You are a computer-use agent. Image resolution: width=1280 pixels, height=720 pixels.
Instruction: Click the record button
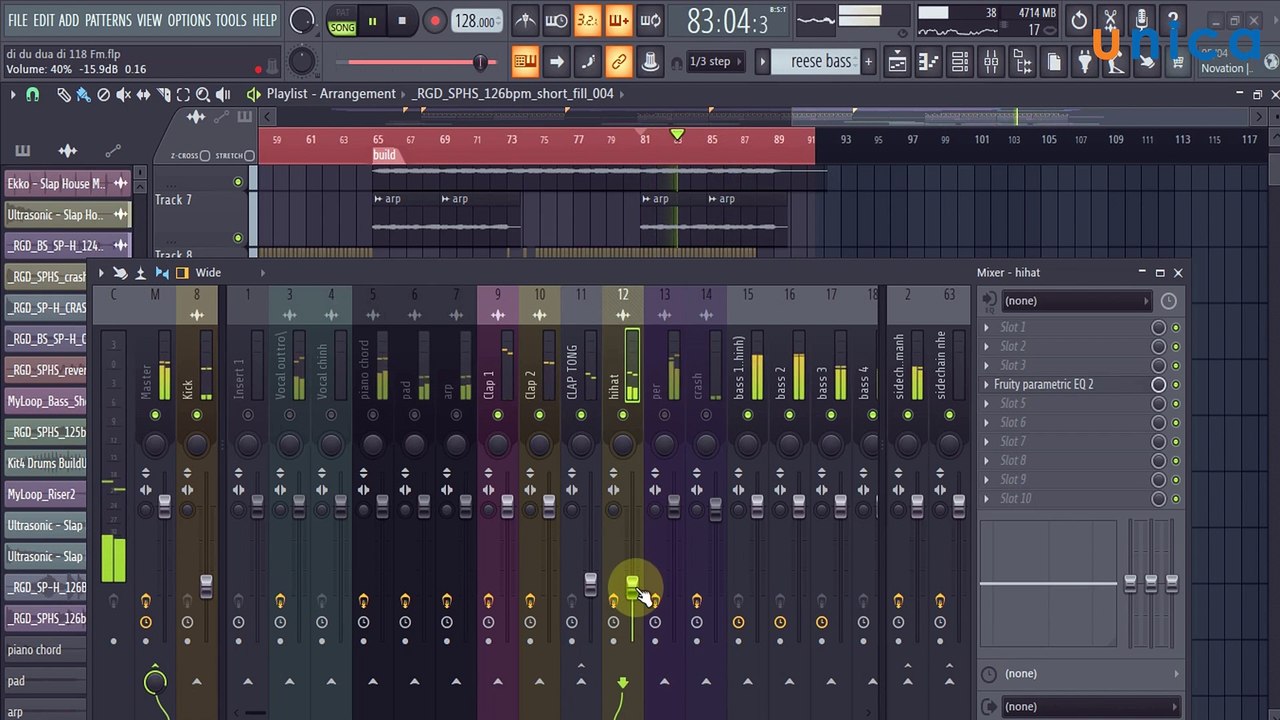click(x=434, y=21)
